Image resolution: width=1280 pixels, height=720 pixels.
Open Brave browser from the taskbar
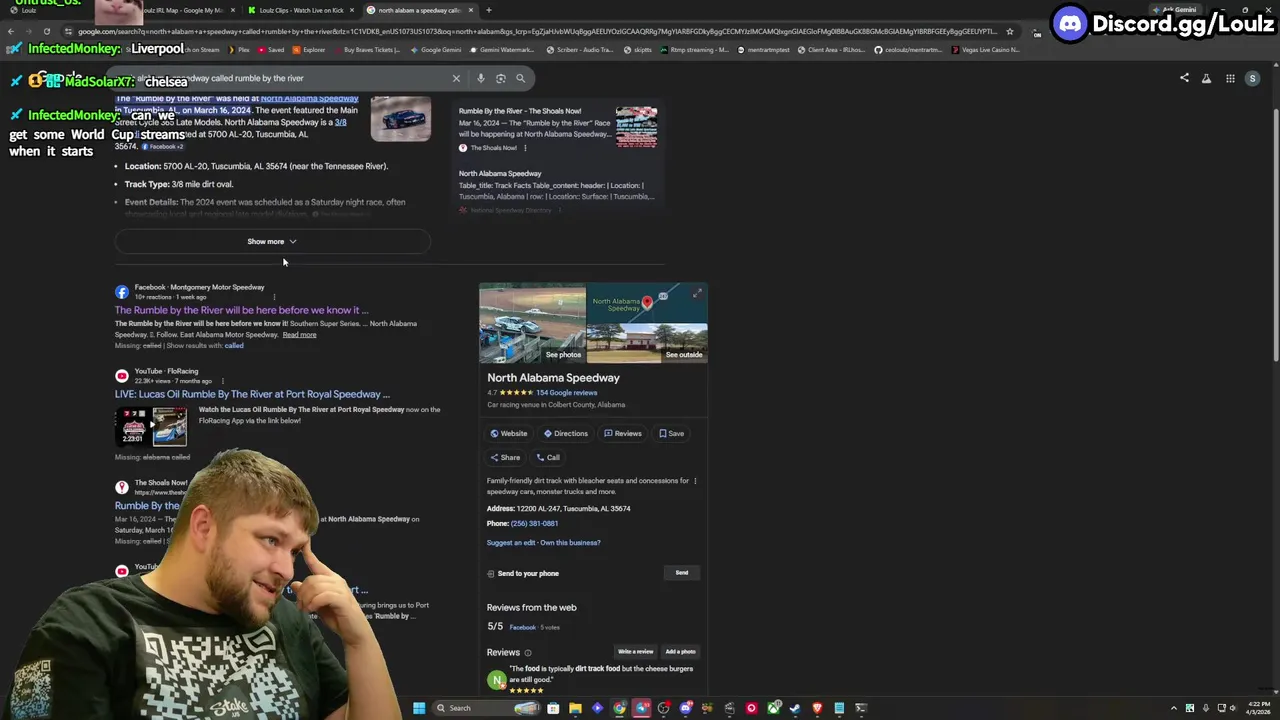point(817,708)
